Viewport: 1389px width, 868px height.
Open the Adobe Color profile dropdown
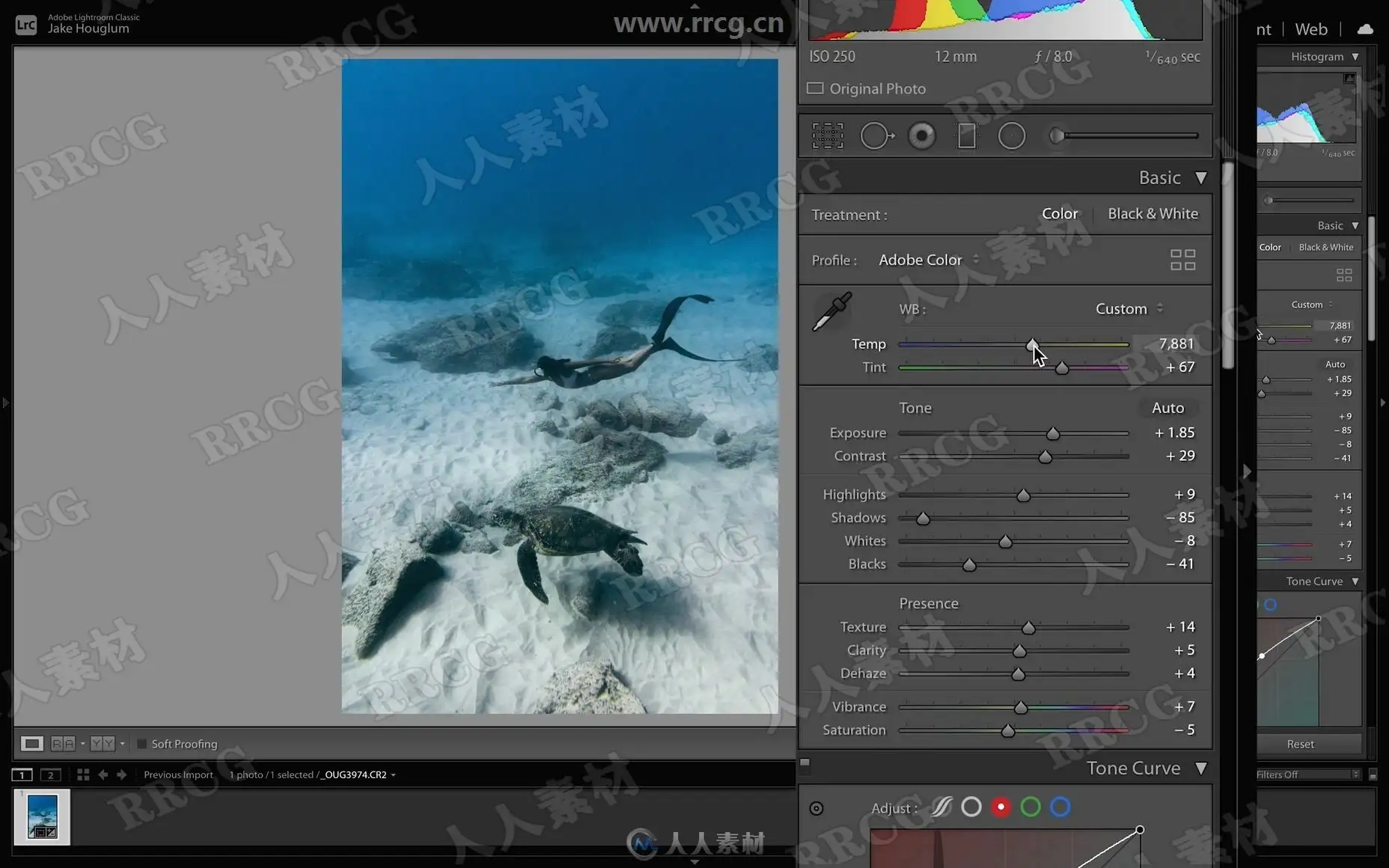(x=929, y=260)
